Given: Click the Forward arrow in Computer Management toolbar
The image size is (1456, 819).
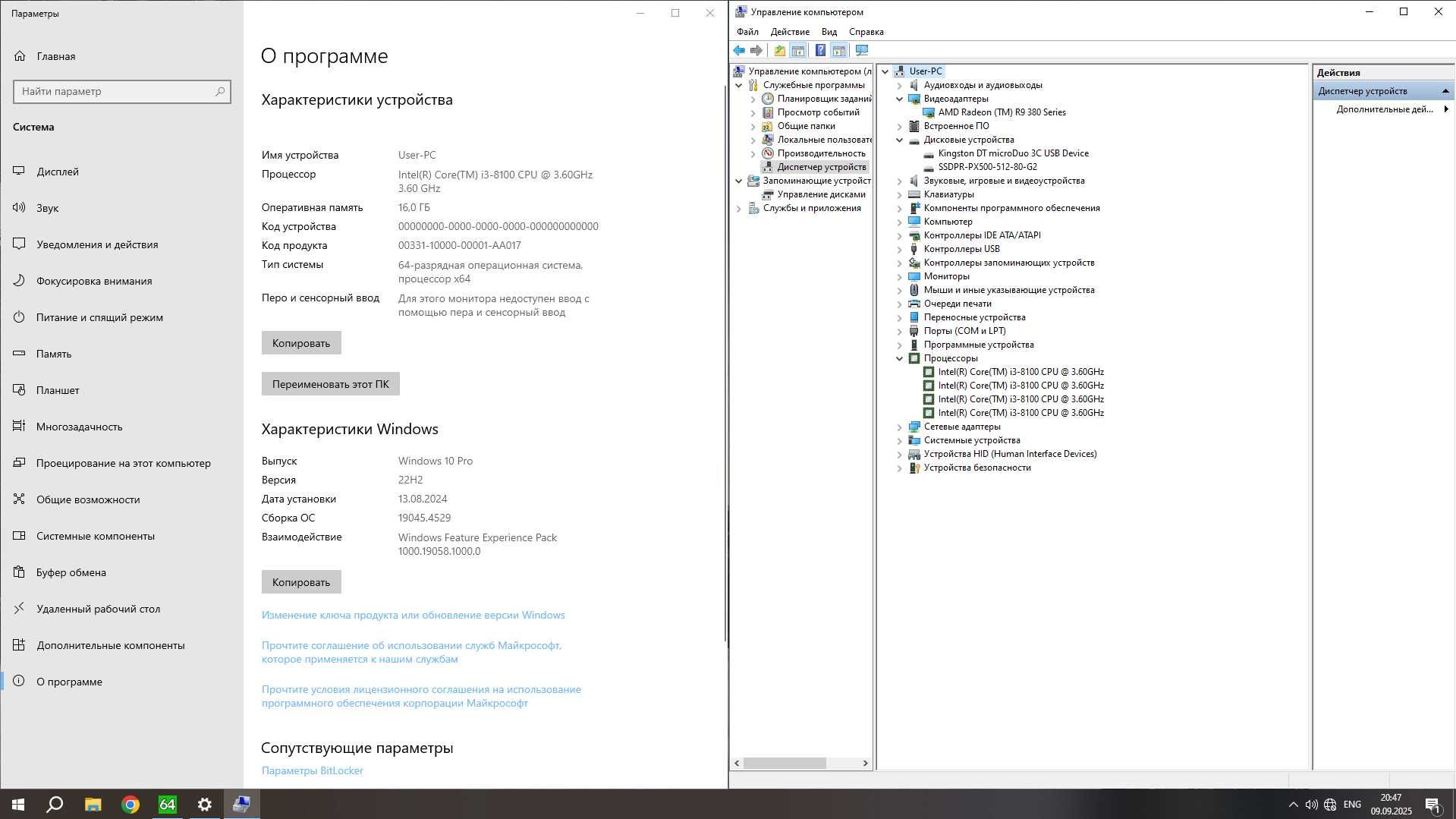Looking at the screenshot, I should (x=756, y=51).
